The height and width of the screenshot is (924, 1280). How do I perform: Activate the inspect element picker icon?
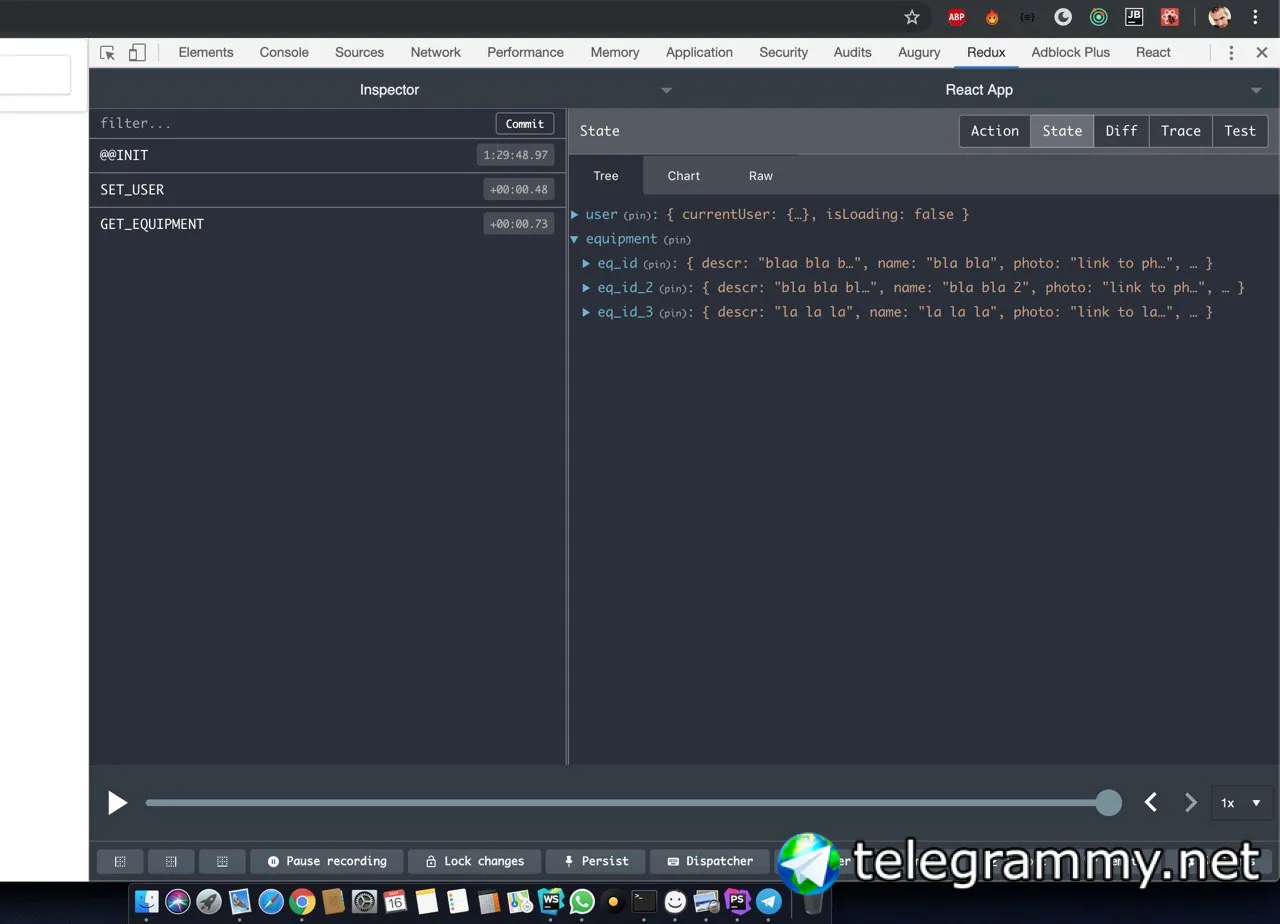(108, 53)
